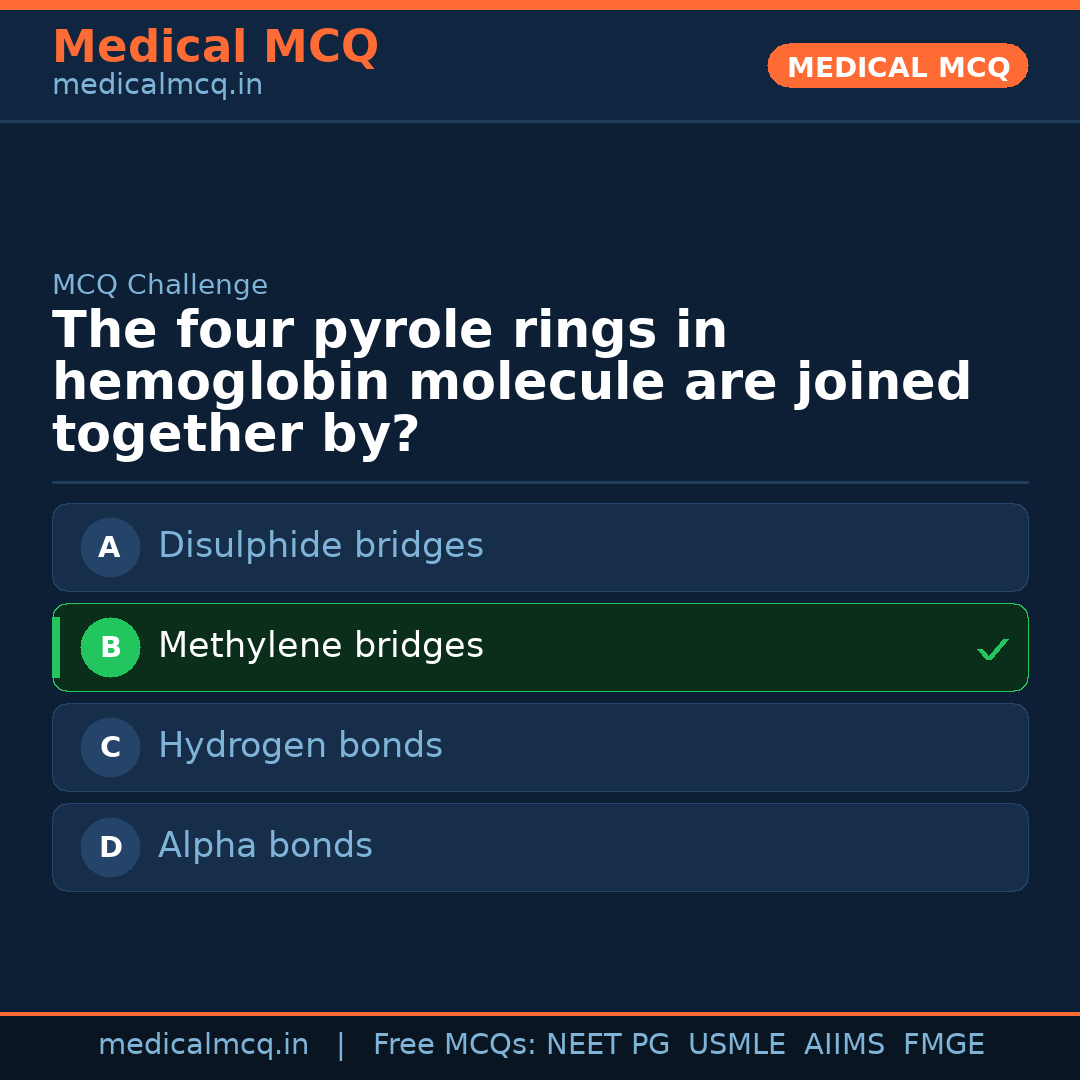The width and height of the screenshot is (1080, 1080).
Task: Click the Medical MCQ header title
Action: point(215,47)
